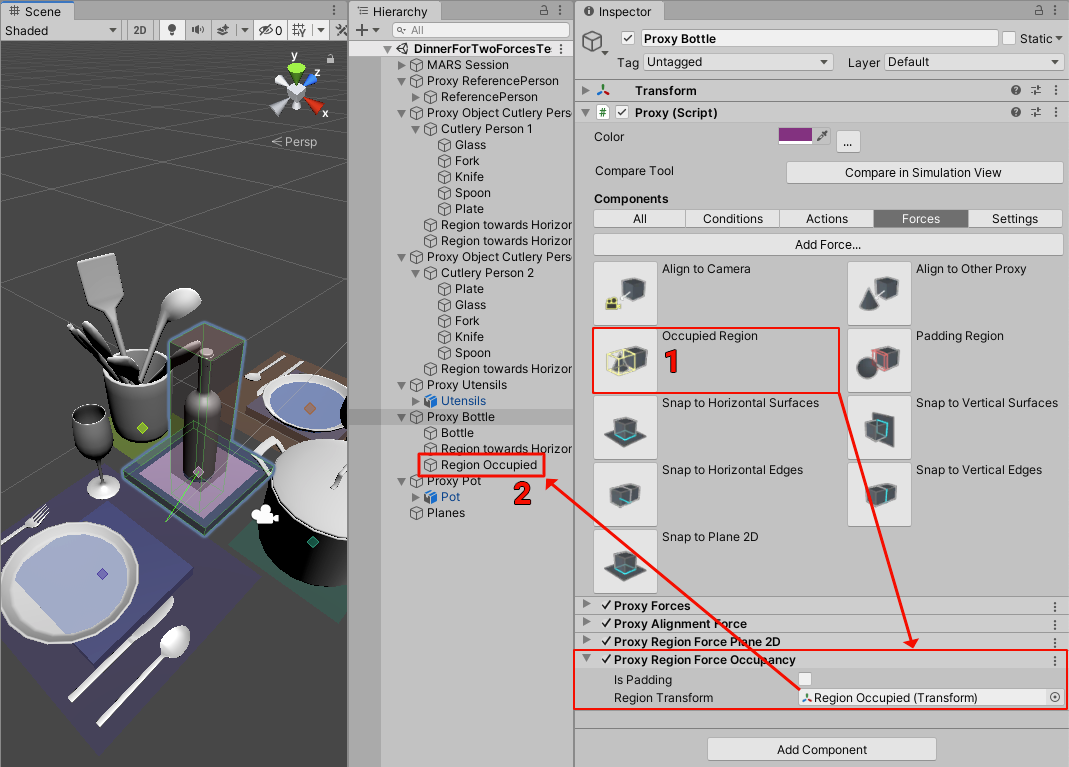The width and height of the screenshot is (1069, 767).
Task: Click the Add Component button
Action: (821, 749)
